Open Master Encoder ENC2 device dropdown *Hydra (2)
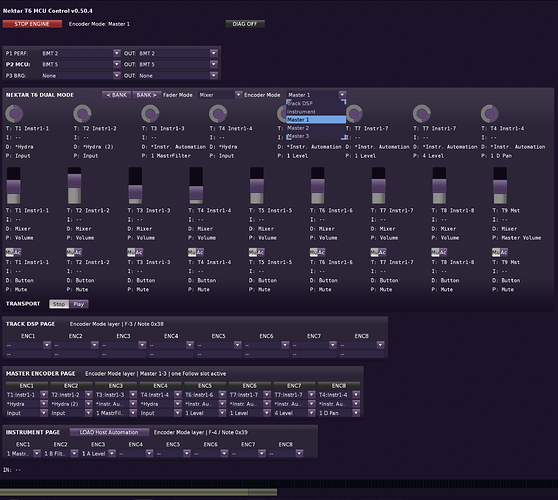Screen dimensions: 558x500 [x=71, y=404]
